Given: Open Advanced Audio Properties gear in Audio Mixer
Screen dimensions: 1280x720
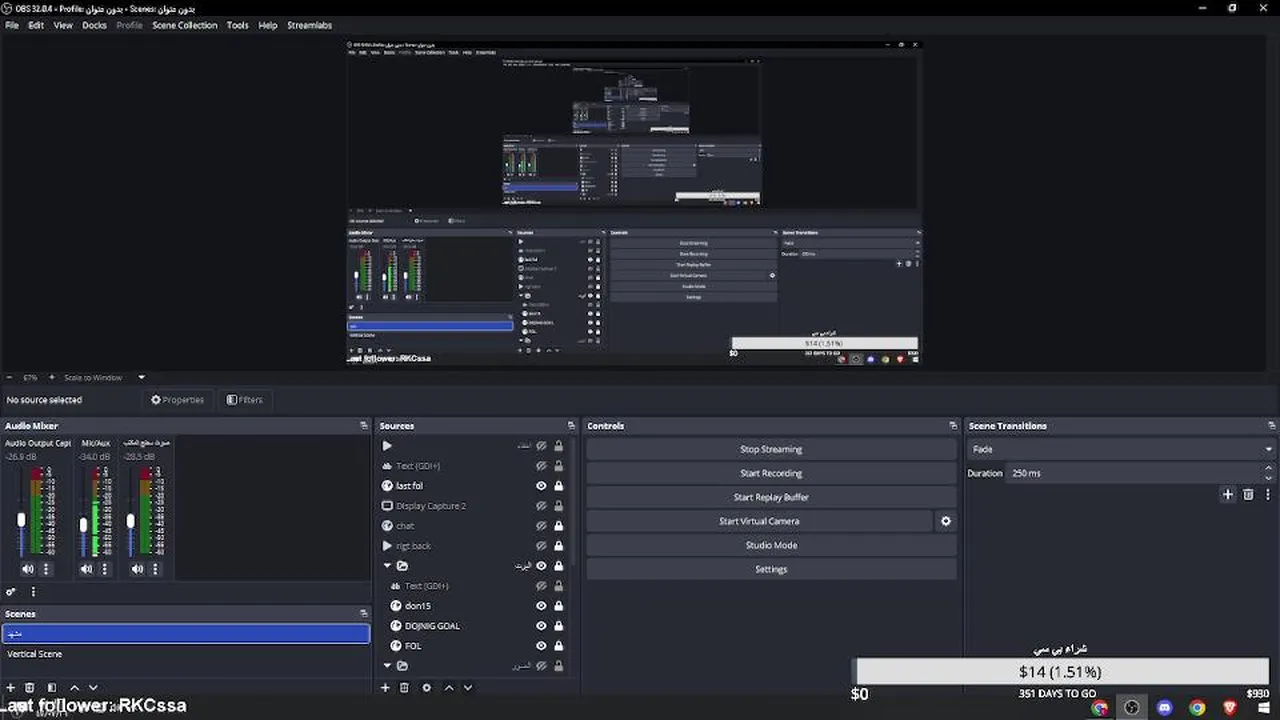Looking at the screenshot, I should point(11,592).
